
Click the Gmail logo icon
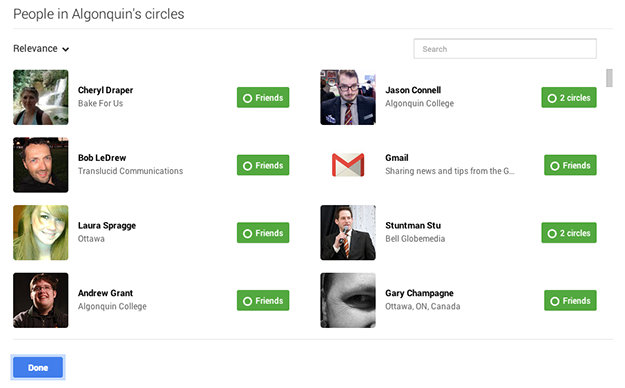tap(348, 165)
